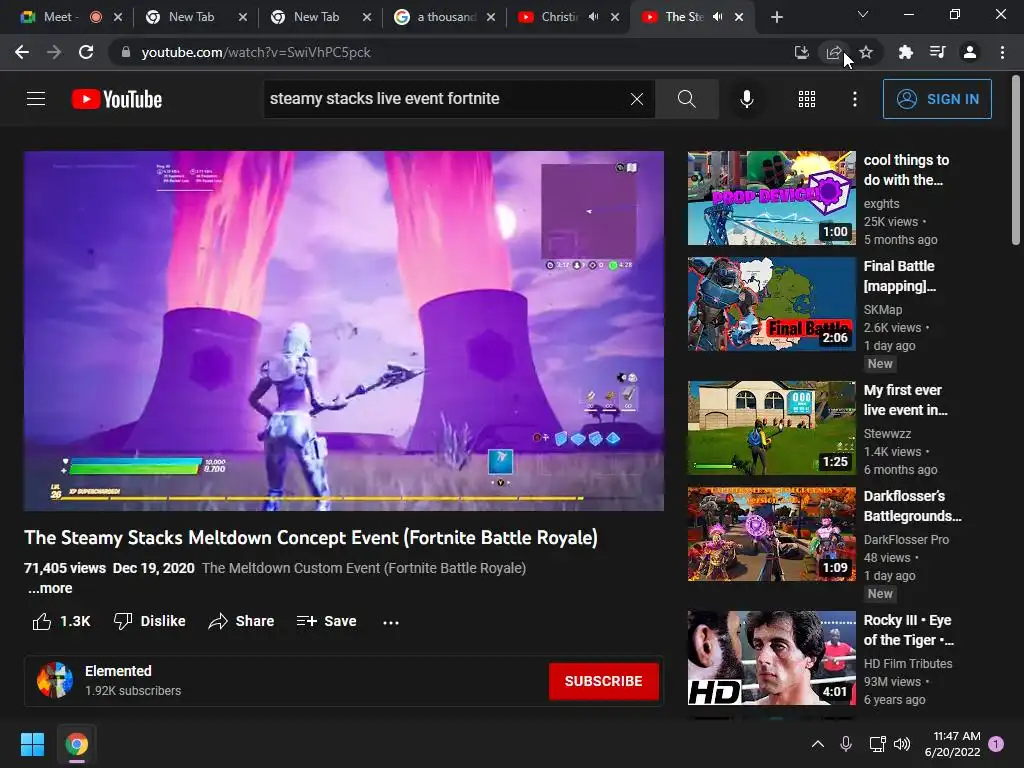Click the taskbar microphone tray icon
The height and width of the screenshot is (768, 1024).
(846, 744)
